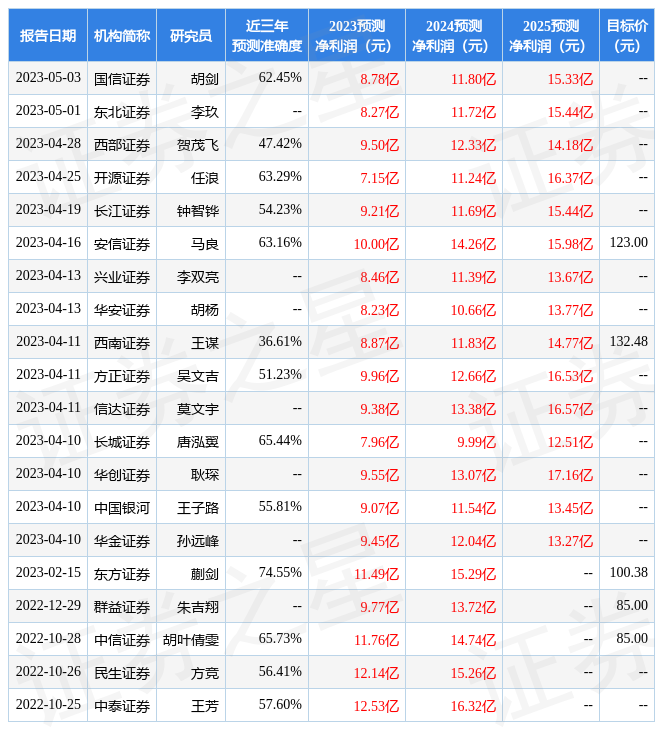The image size is (655, 730).
Task: Select the 华创证券 institution cell
Action: pyautogui.click(x=122, y=475)
